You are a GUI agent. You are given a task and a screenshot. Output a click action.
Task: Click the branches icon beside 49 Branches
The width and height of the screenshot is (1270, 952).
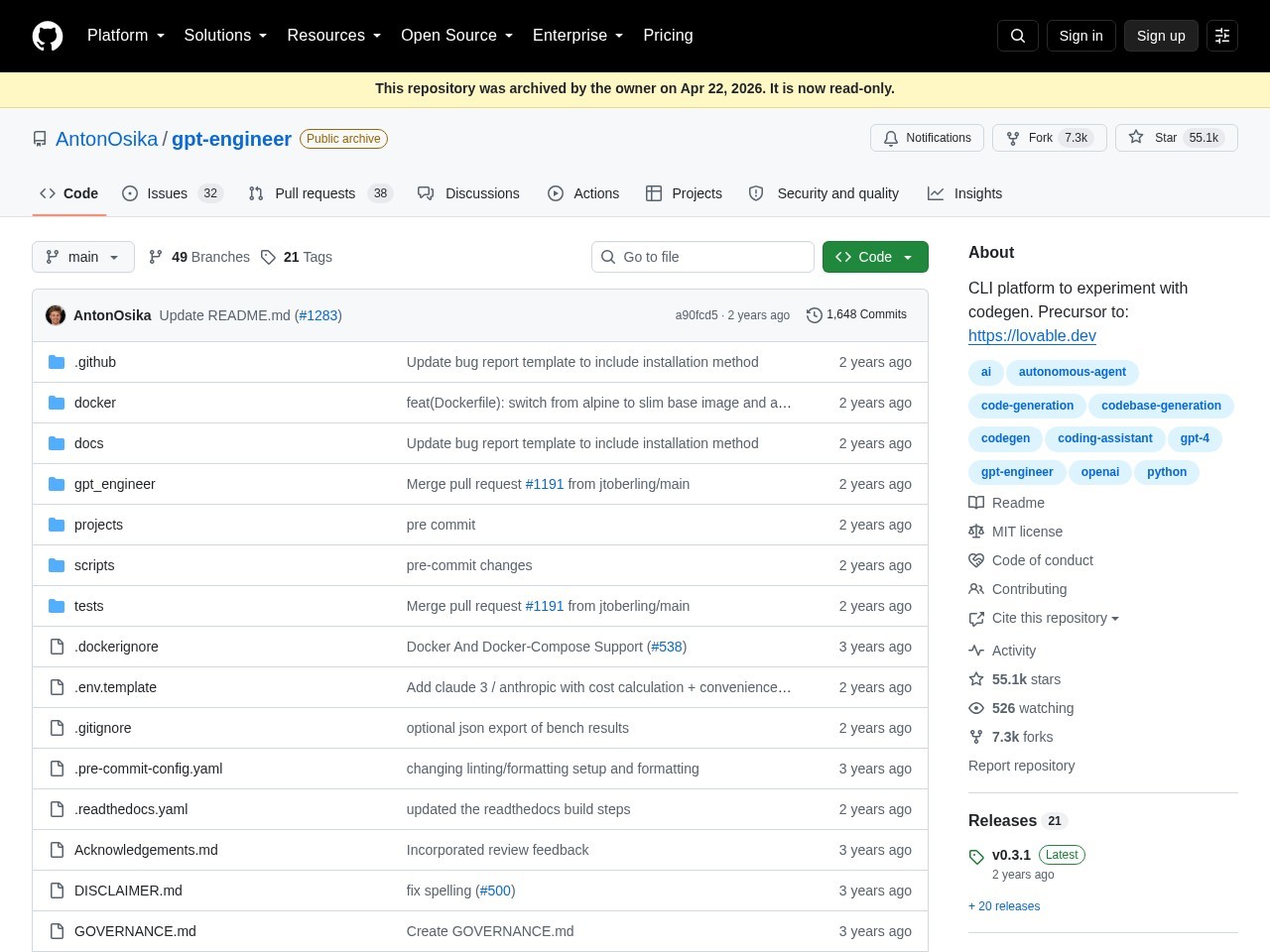click(x=156, y=257)
